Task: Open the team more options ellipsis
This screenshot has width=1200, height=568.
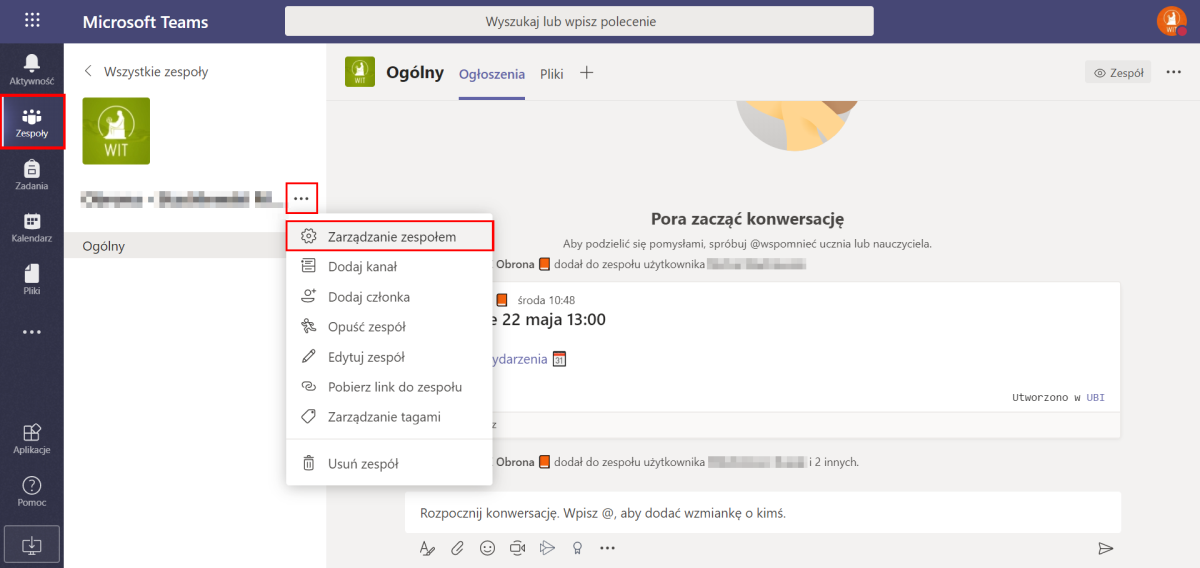Action: point(302,199)
